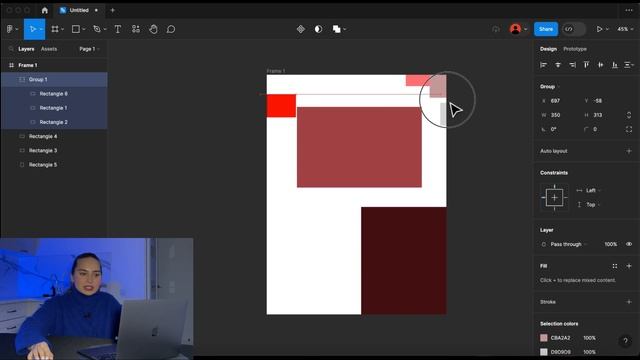Click the width W field
640x360 pixels.
559,115
